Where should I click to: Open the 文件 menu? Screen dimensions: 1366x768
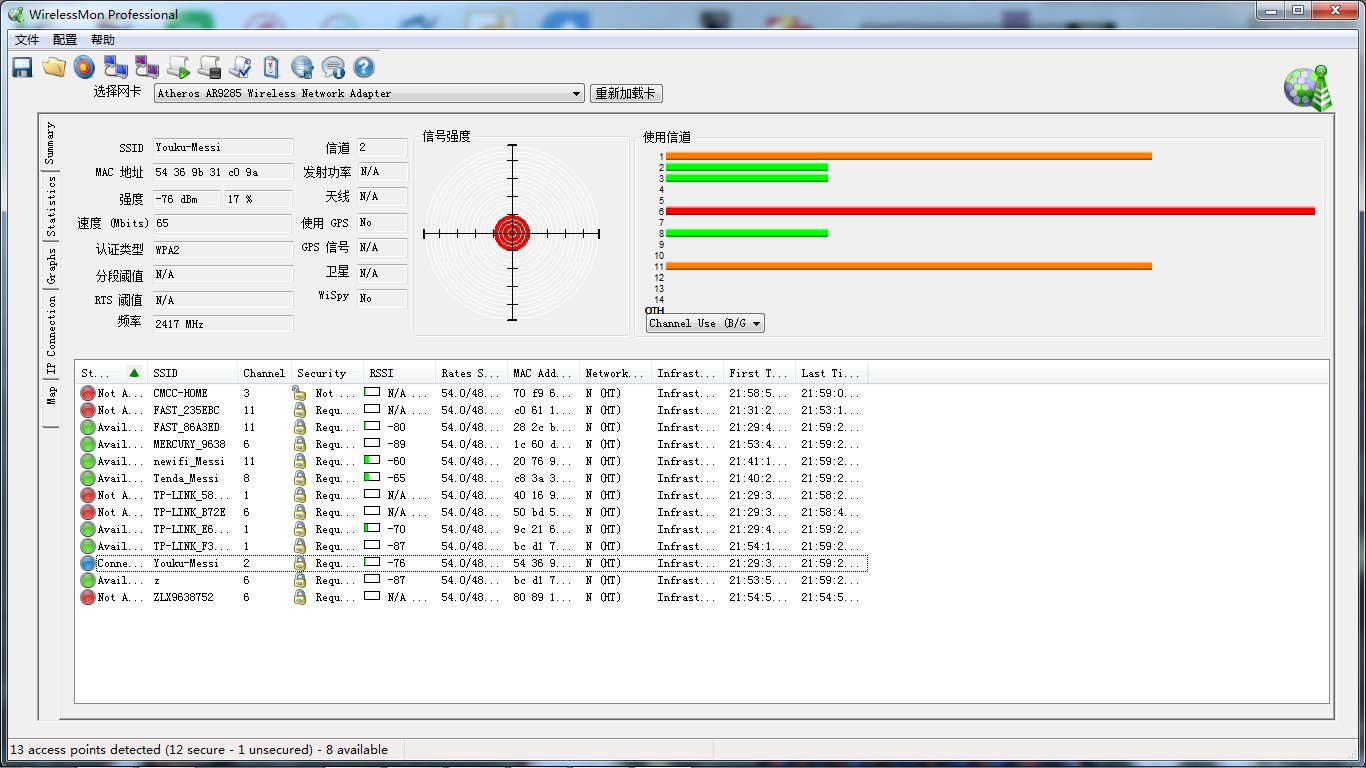pos(27,40)
